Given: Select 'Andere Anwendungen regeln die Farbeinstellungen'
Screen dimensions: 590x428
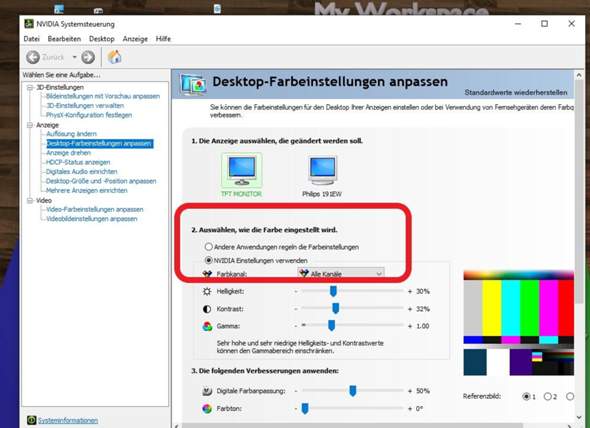Looking at the screenshot, I should pos(208,247).
